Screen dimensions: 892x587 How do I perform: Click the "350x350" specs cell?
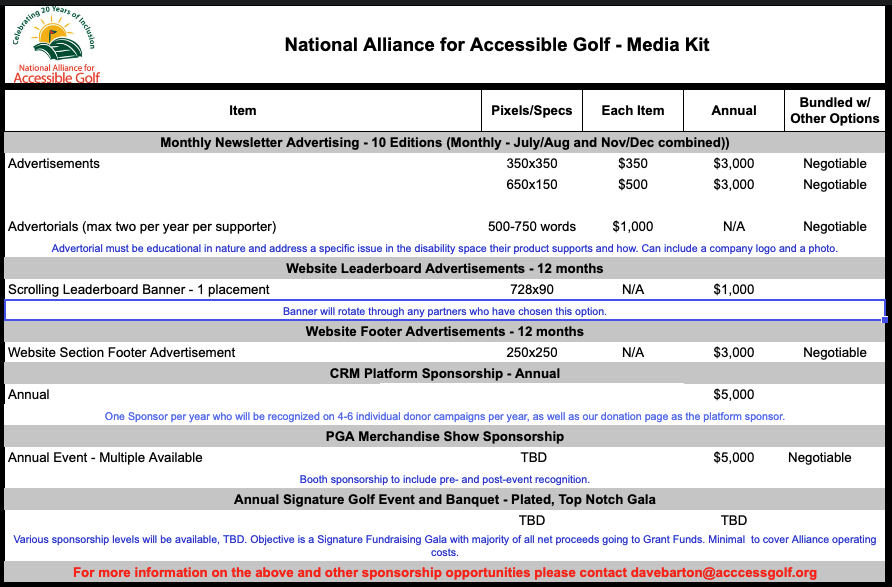pos(532,163)
